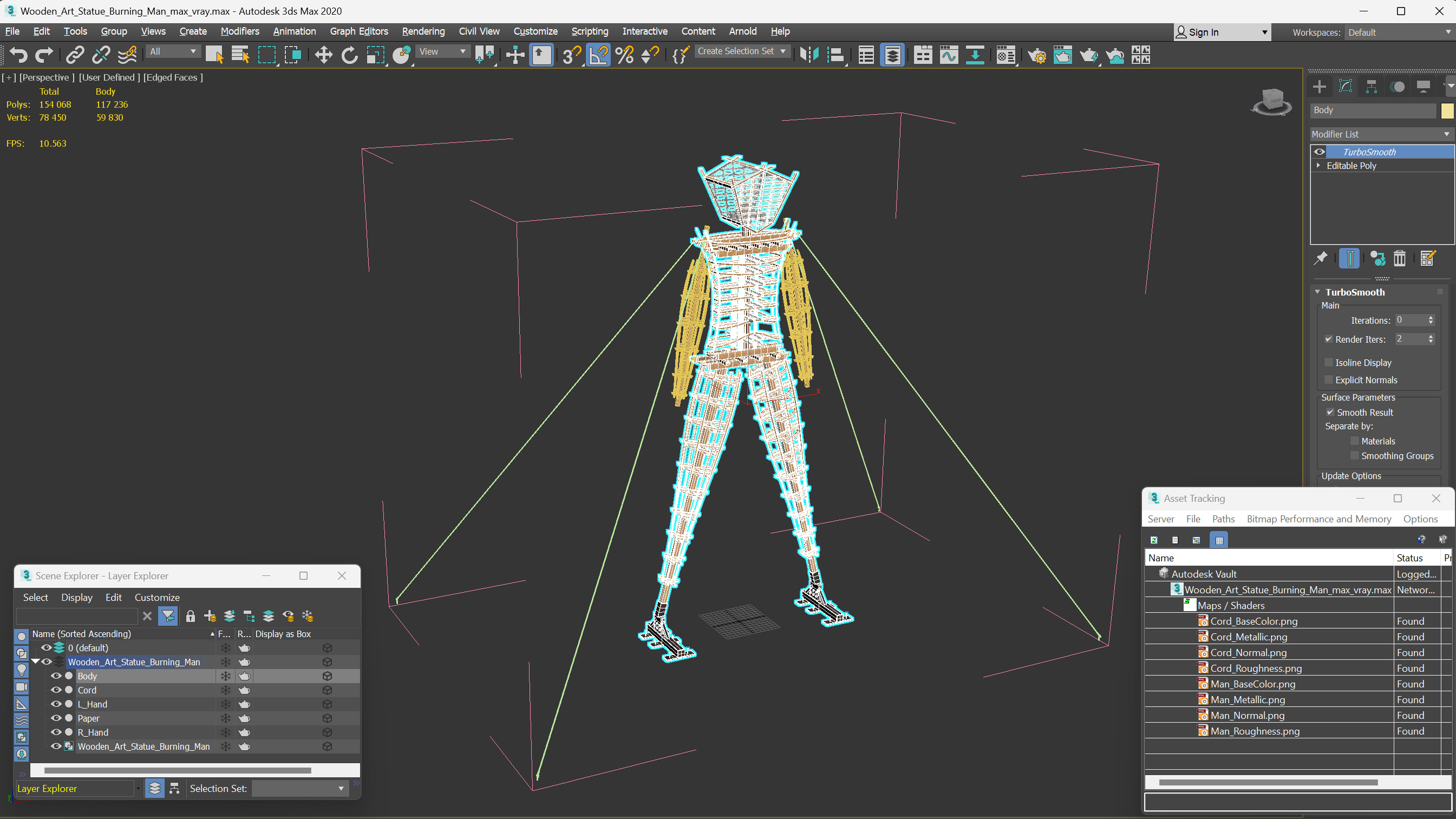1456x819 pixels.
Task: Check Separate by Materials
Action: pos(1354,441)
